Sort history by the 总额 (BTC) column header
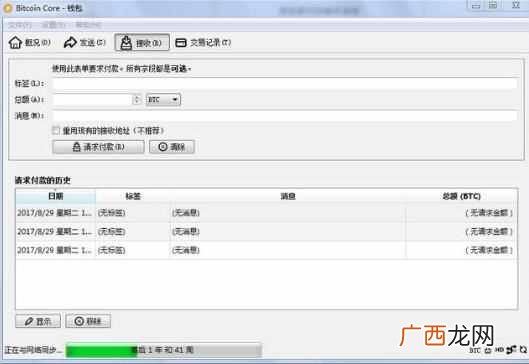 (462, 196)
